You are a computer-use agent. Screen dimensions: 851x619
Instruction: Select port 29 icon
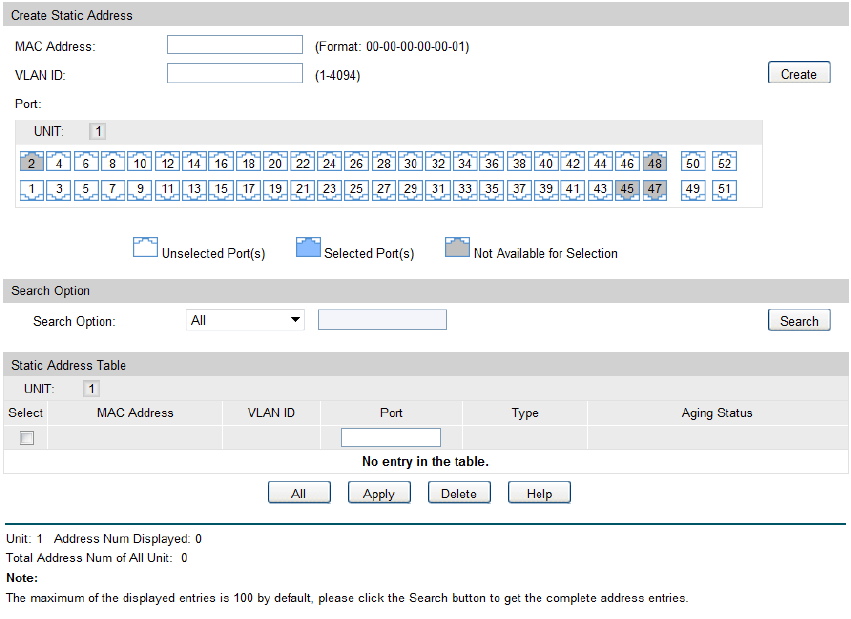coord(410,190)
